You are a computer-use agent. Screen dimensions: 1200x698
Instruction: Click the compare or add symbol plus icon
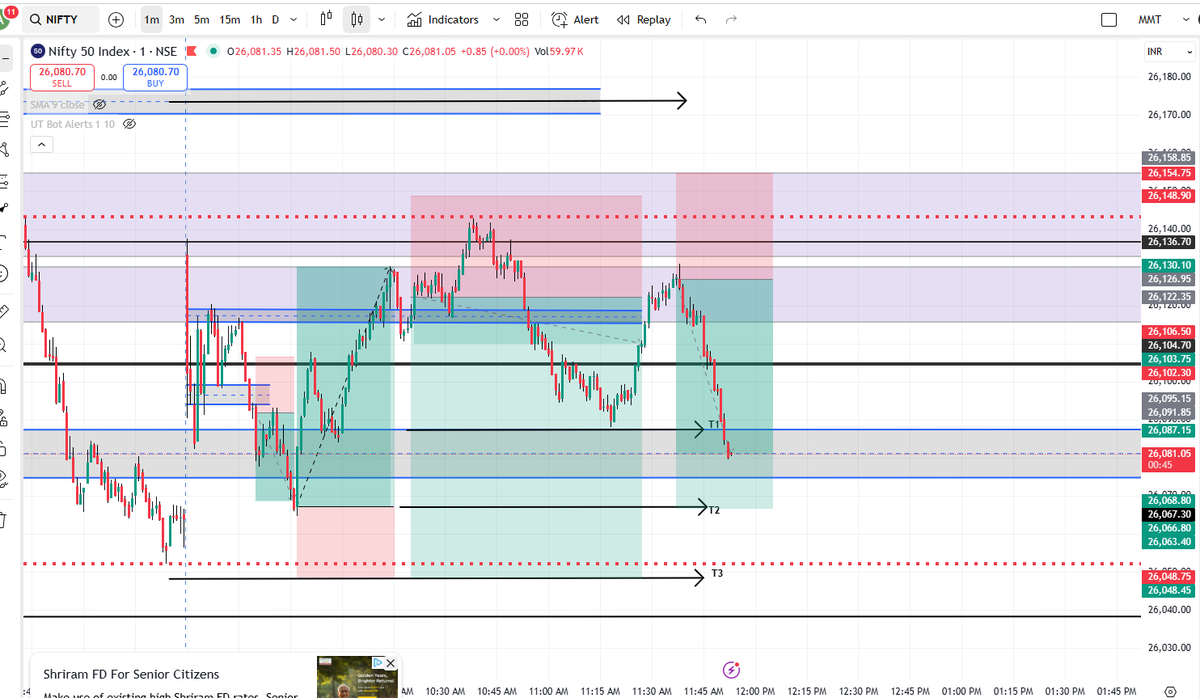(x=116, y=19)
